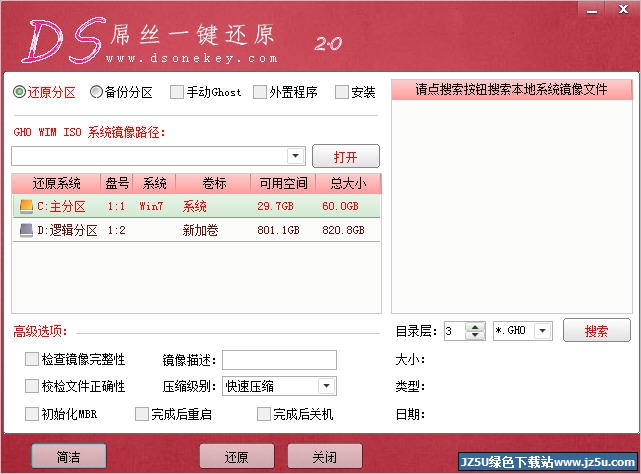Sort by 总大小 column header
The image size is (641, 474).
pyautogui.click(x=348, y=183)
